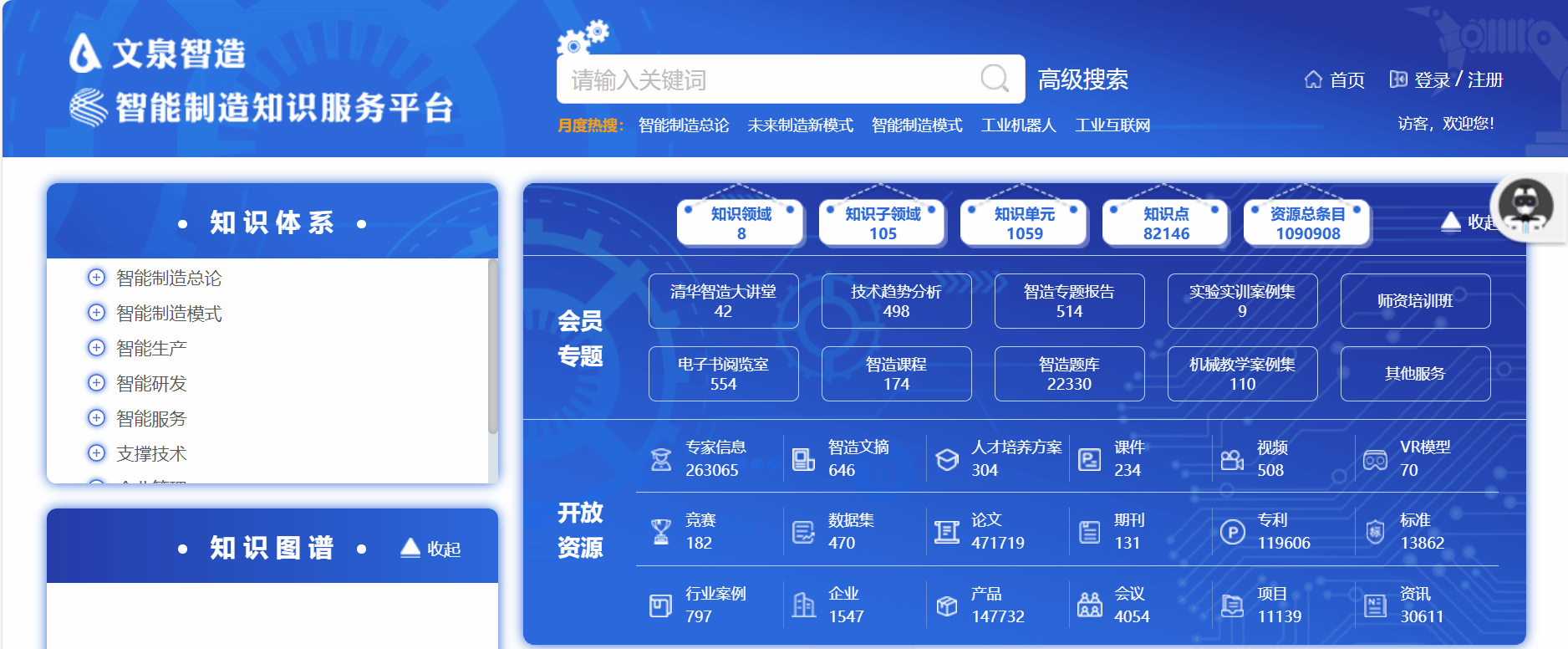Click the 视频 video camera icon
The image size is (1568, 649).
(x=1232, y=459)
